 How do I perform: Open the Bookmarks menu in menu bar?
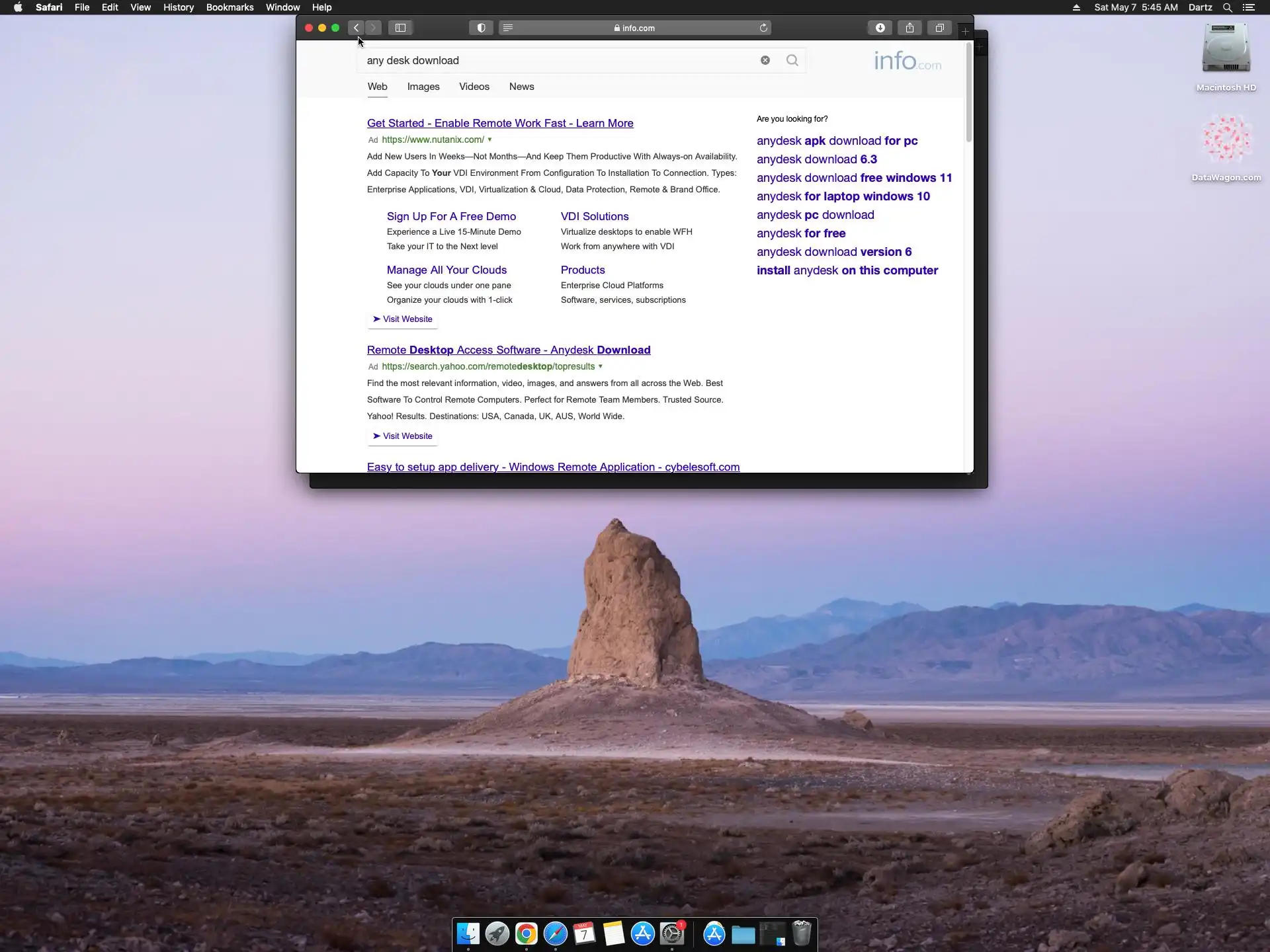point(230,7)
